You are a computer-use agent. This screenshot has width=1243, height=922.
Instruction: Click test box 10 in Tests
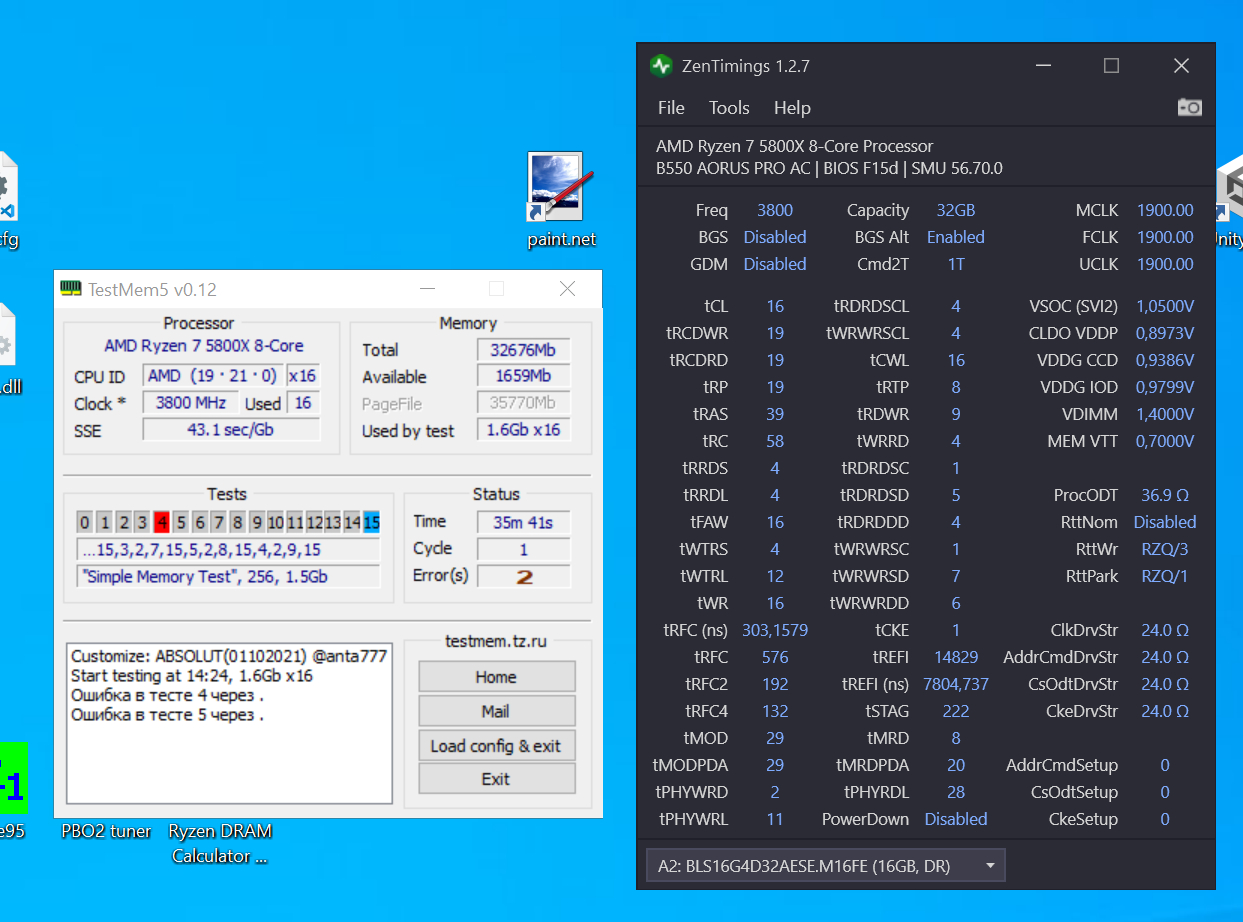275,522
